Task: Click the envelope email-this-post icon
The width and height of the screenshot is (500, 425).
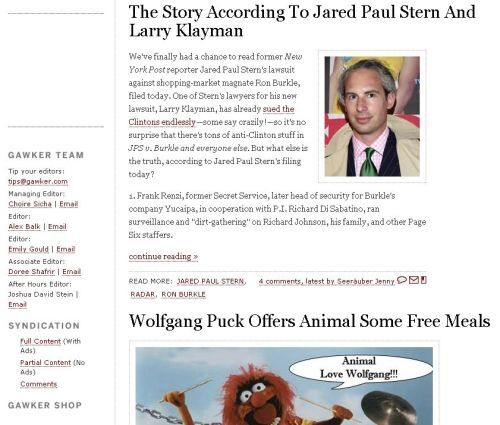Action: 414,280
